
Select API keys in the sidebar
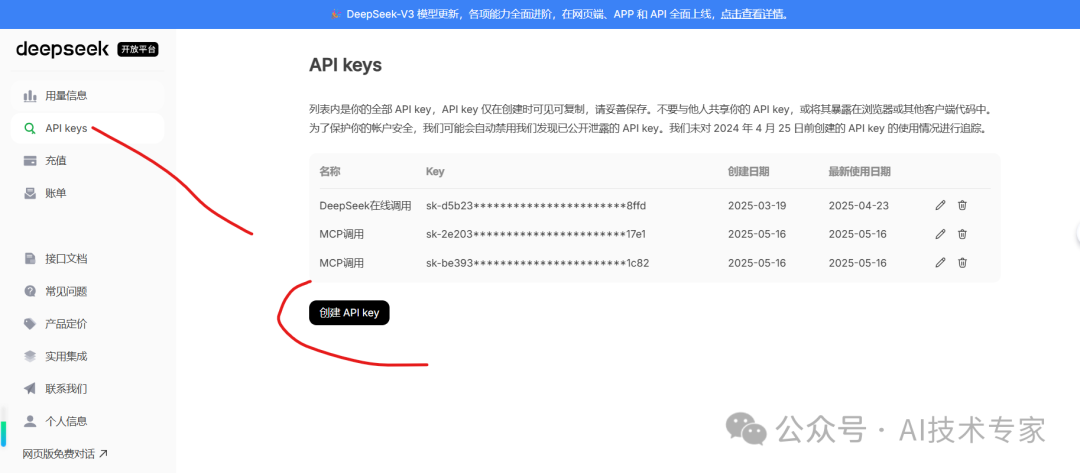(87, 128)
